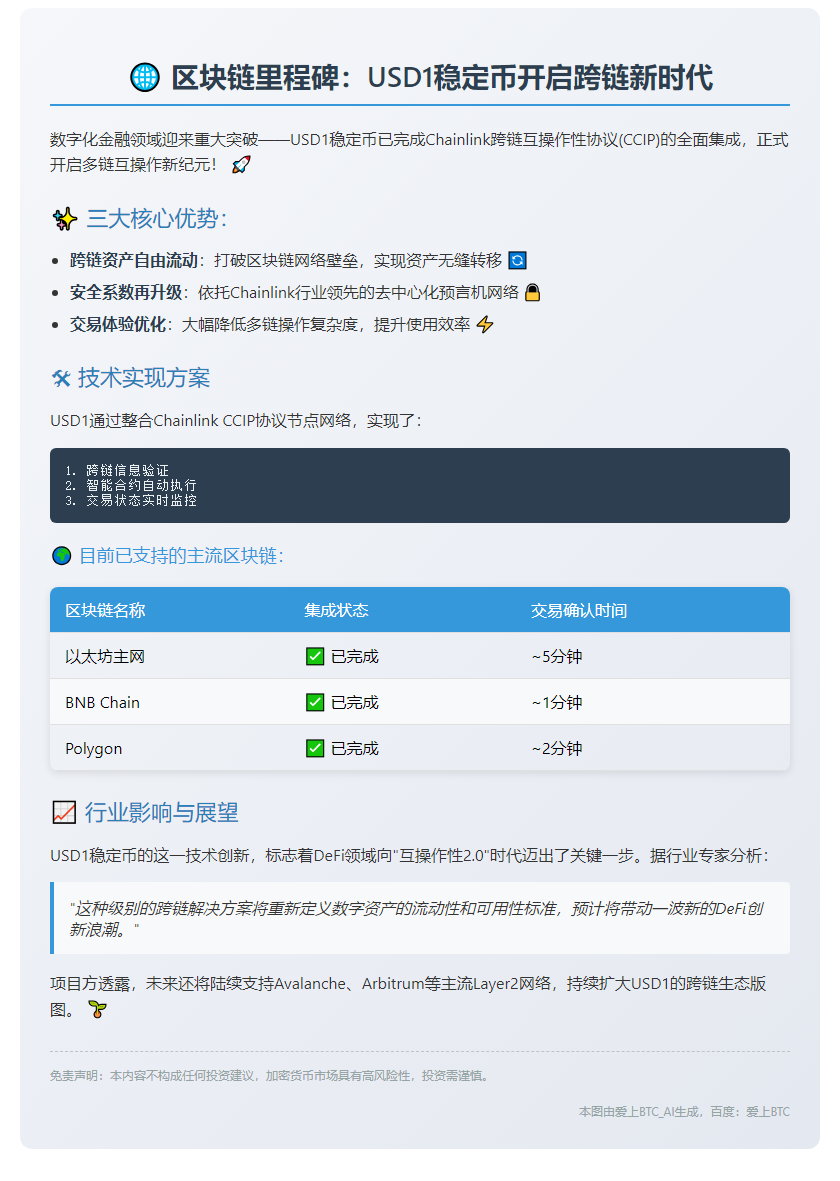This screenshot has width=840, height=1181.
Task: Click the intro paragraph starting 数字化金融领域
Action: coord(420,151)
